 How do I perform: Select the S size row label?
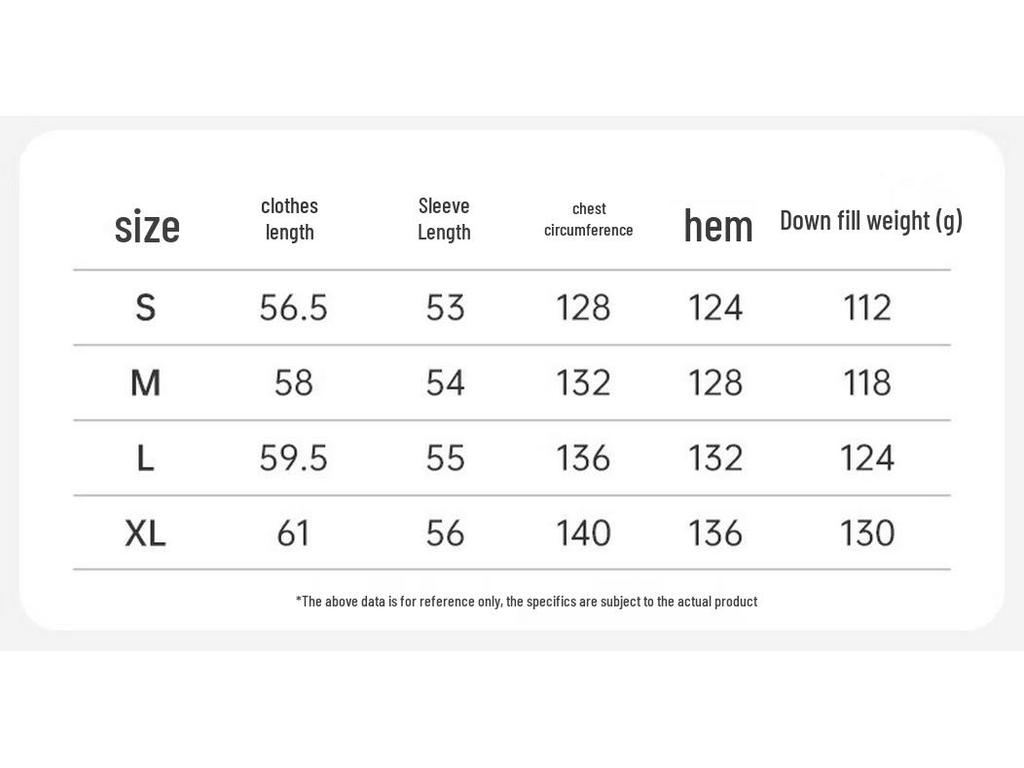click(146, 307)
